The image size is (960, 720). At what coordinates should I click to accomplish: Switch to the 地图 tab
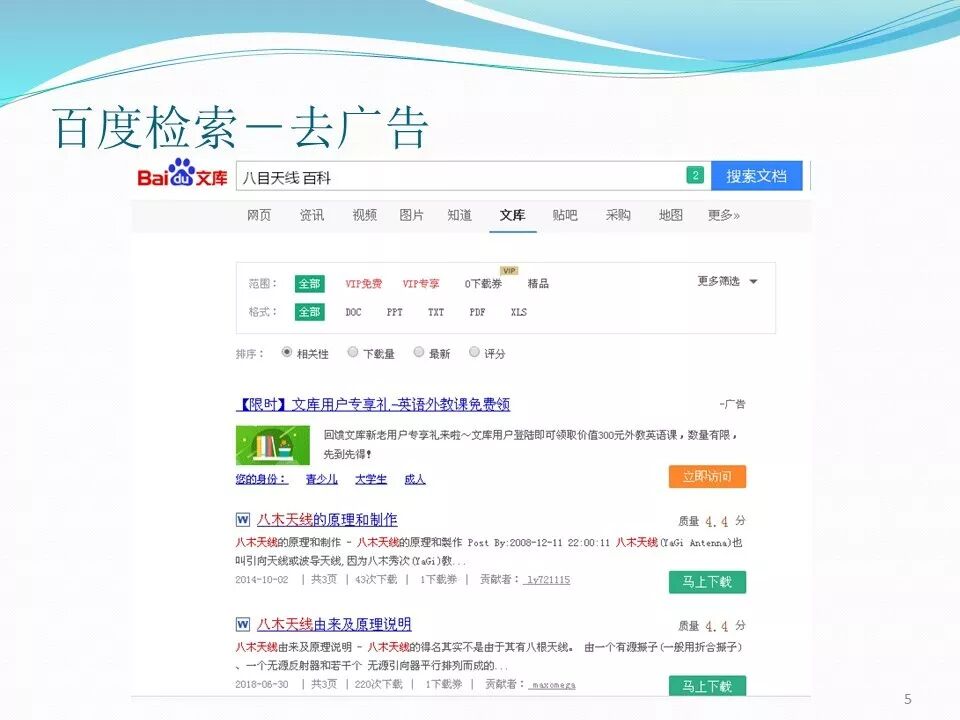[x=670, y=215]
